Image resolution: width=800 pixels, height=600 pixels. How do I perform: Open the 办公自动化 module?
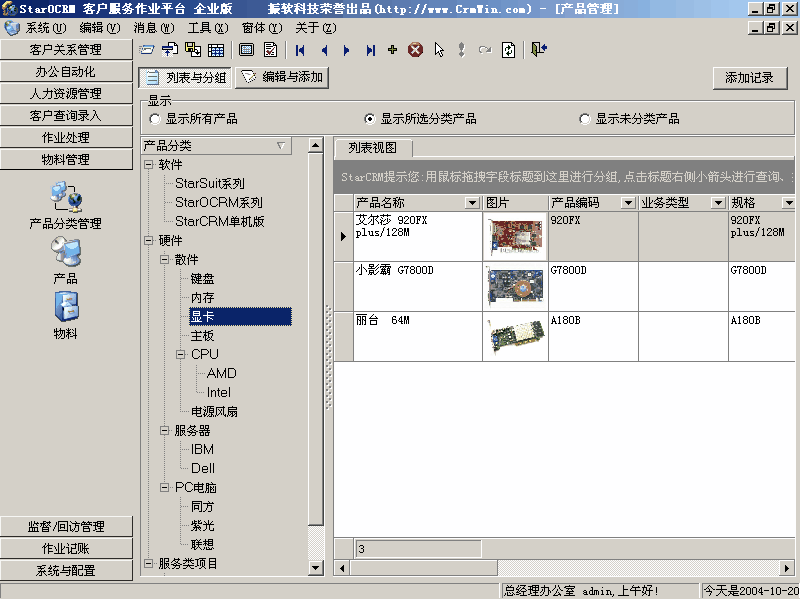(66, 72)
